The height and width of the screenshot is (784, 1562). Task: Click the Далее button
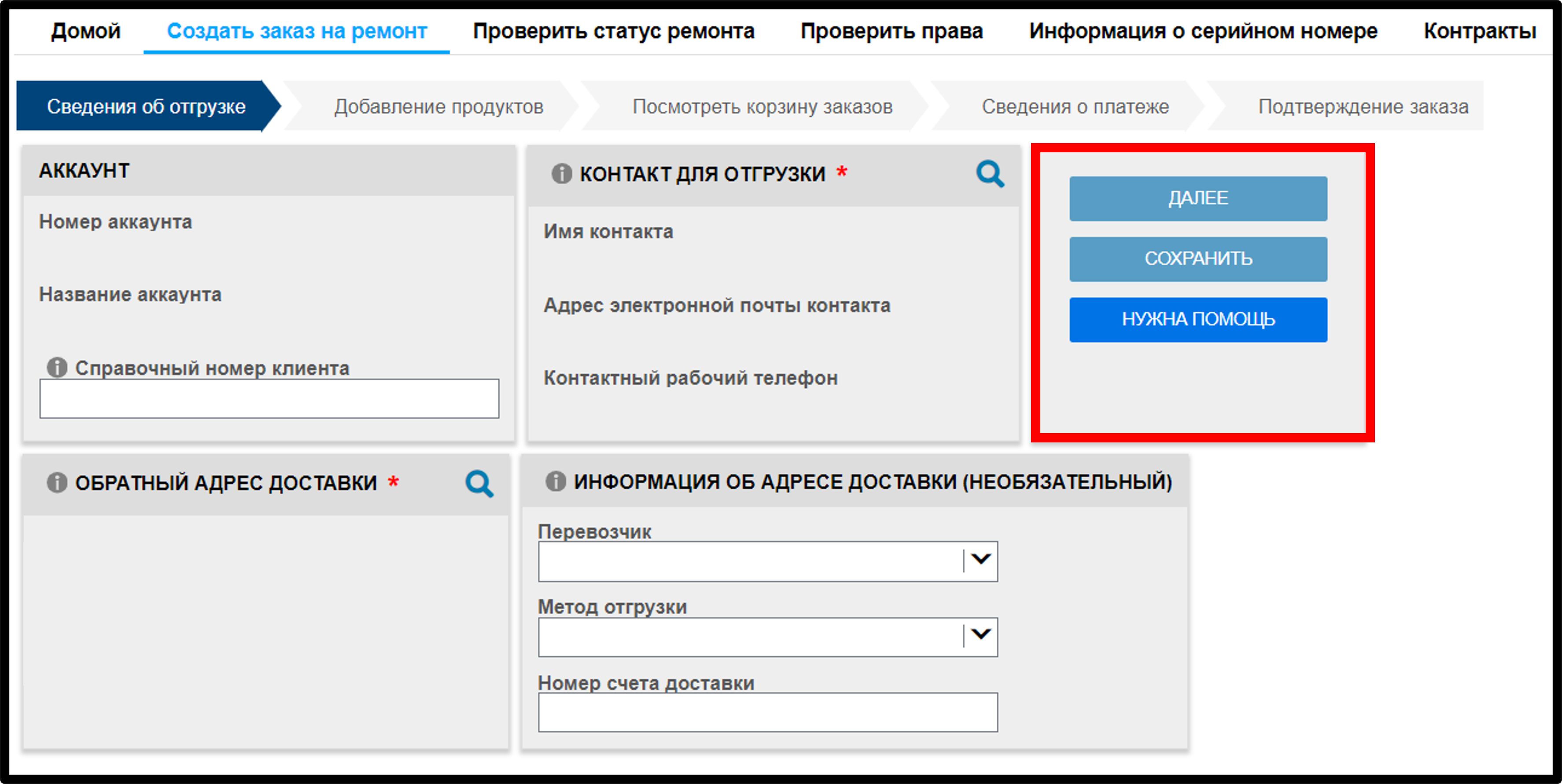(1198, 198)
